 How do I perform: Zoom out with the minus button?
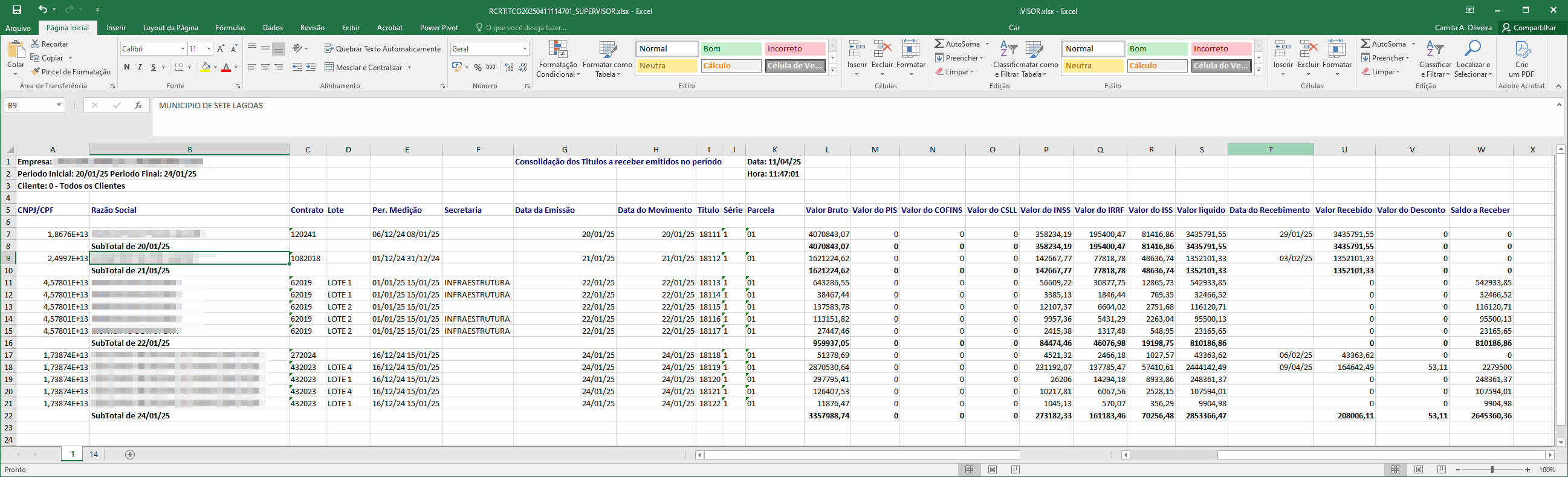click(1458, 470)
